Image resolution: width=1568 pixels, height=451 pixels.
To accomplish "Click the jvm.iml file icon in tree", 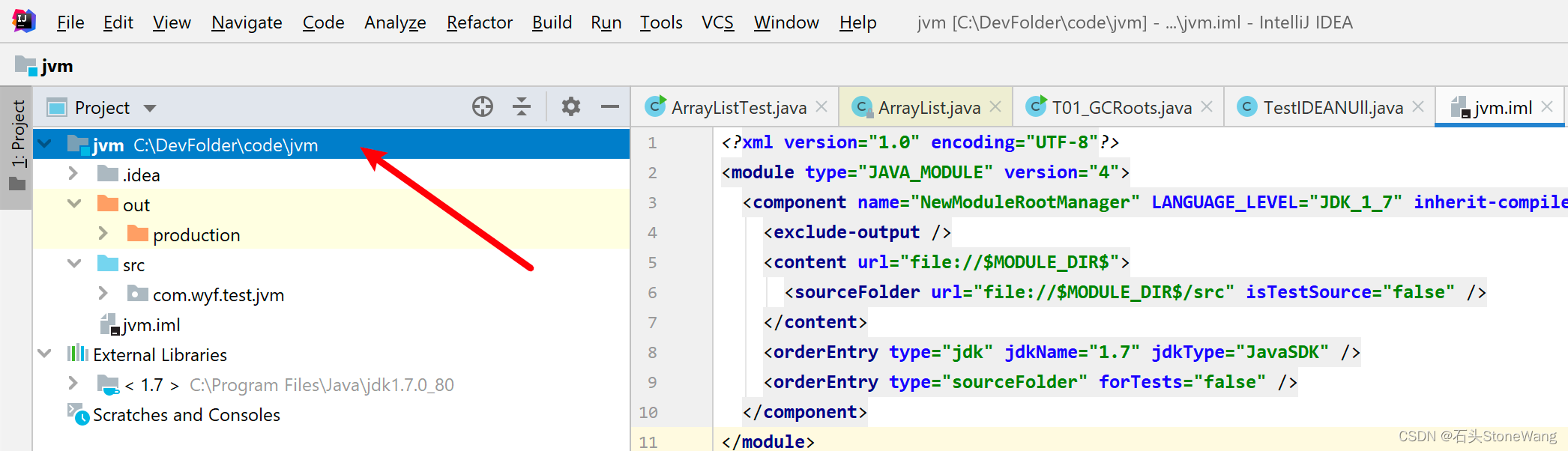I will [x=110, y=324].
